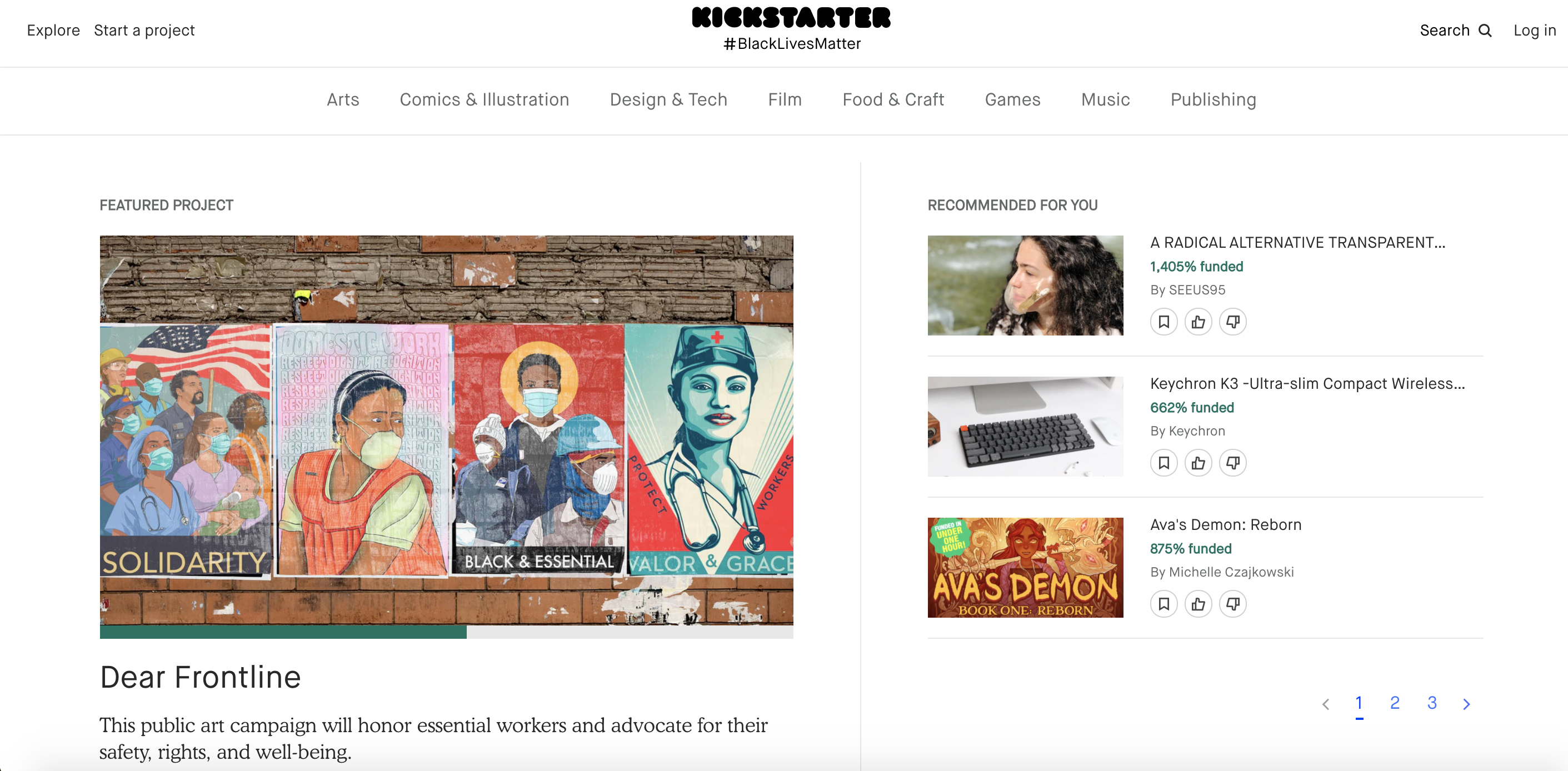Open the Dear Frontline project title

point(200,677)
